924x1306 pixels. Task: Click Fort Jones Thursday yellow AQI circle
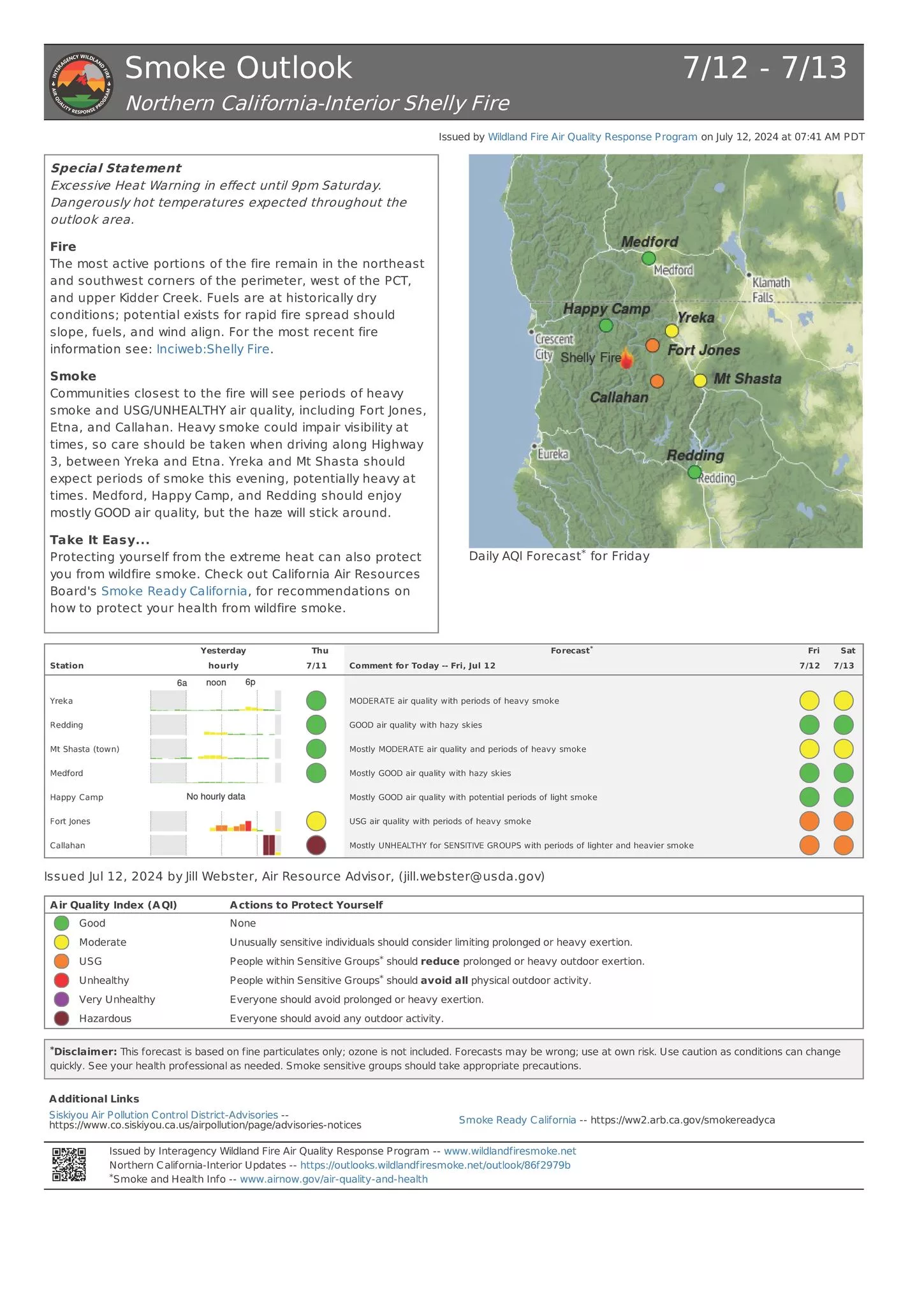point(316,821)
